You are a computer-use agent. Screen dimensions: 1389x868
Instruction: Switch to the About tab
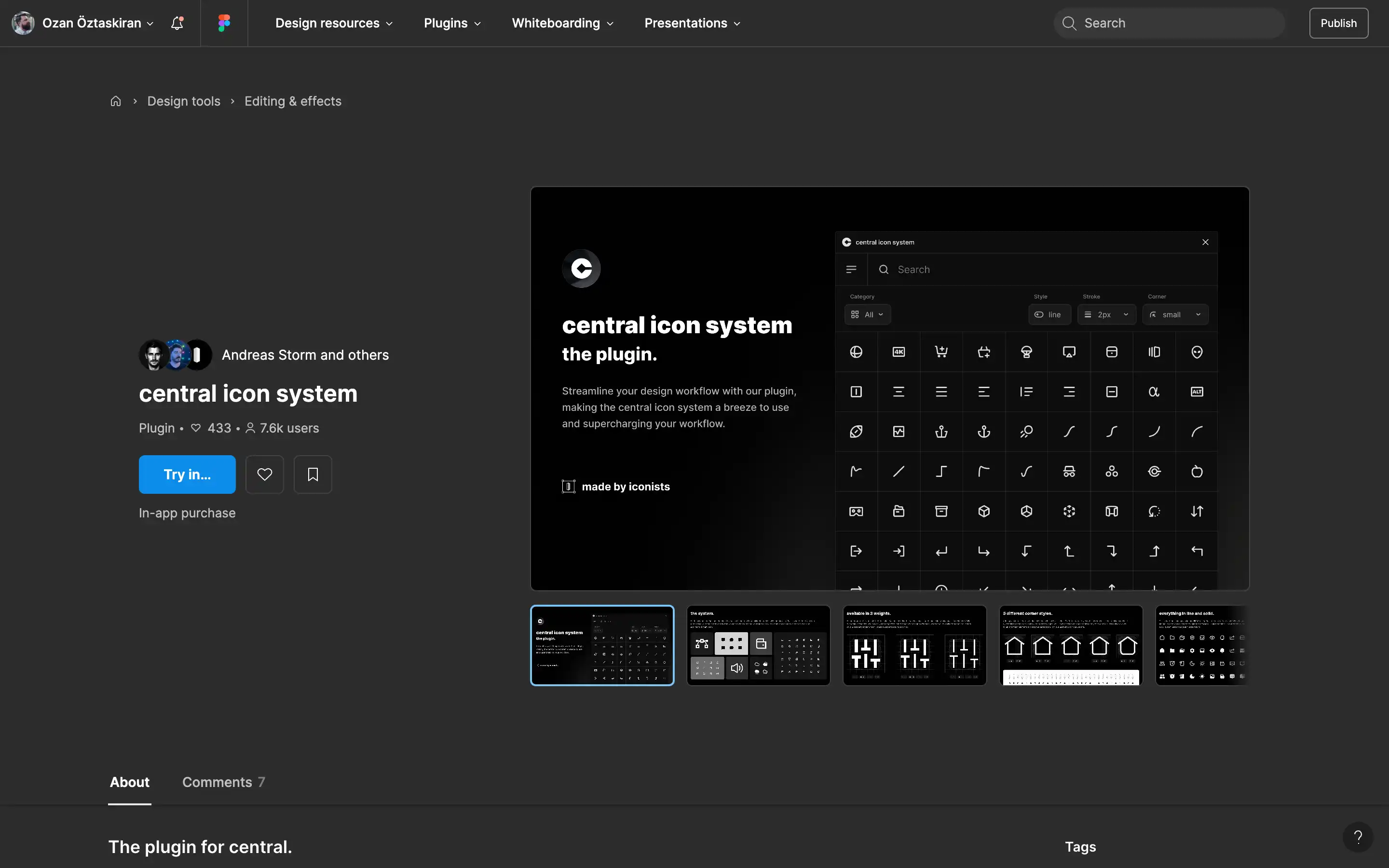(x=130, y=782)
